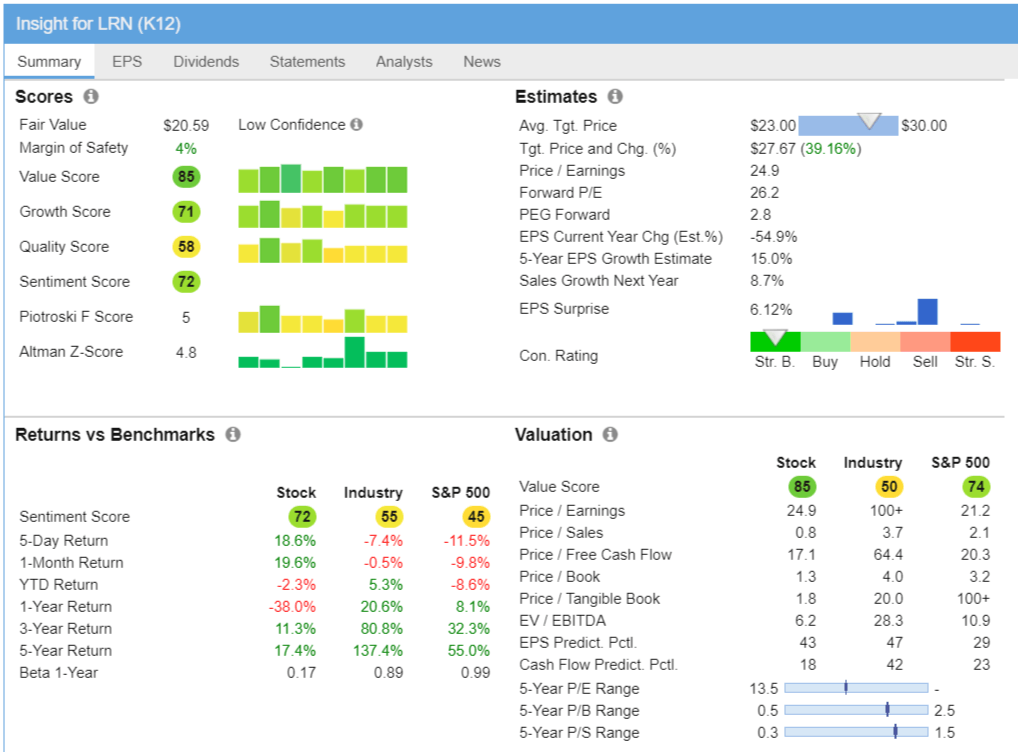Click the EPS Surprise 6.12% value
The image size is (1018, 752).
coord(771,310)
